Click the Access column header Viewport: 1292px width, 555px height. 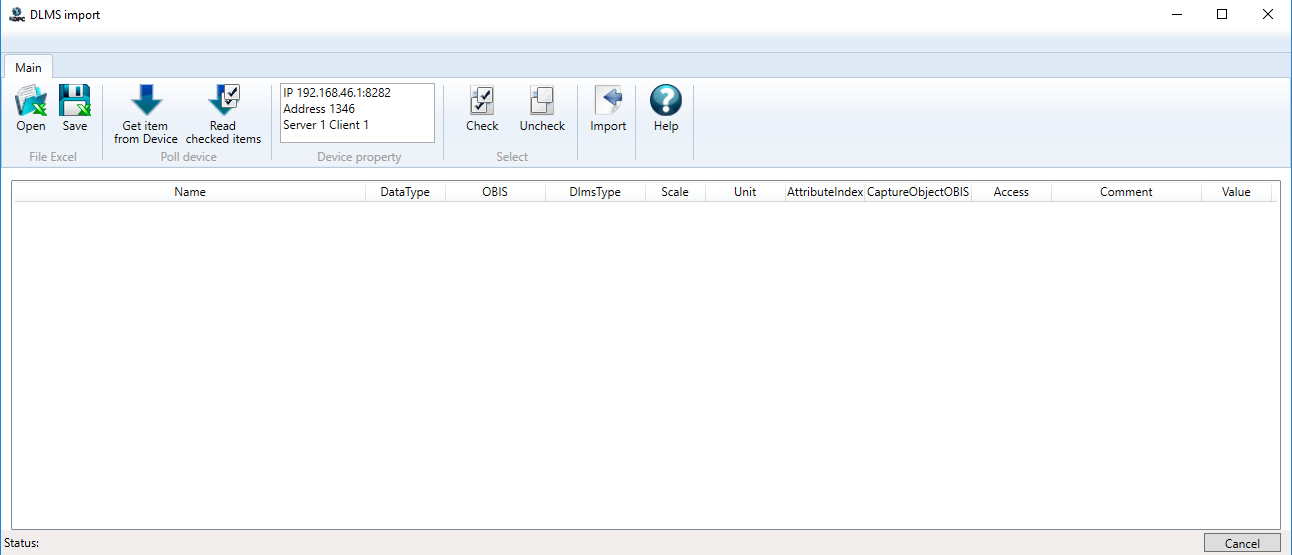[x=1011, y=192]
